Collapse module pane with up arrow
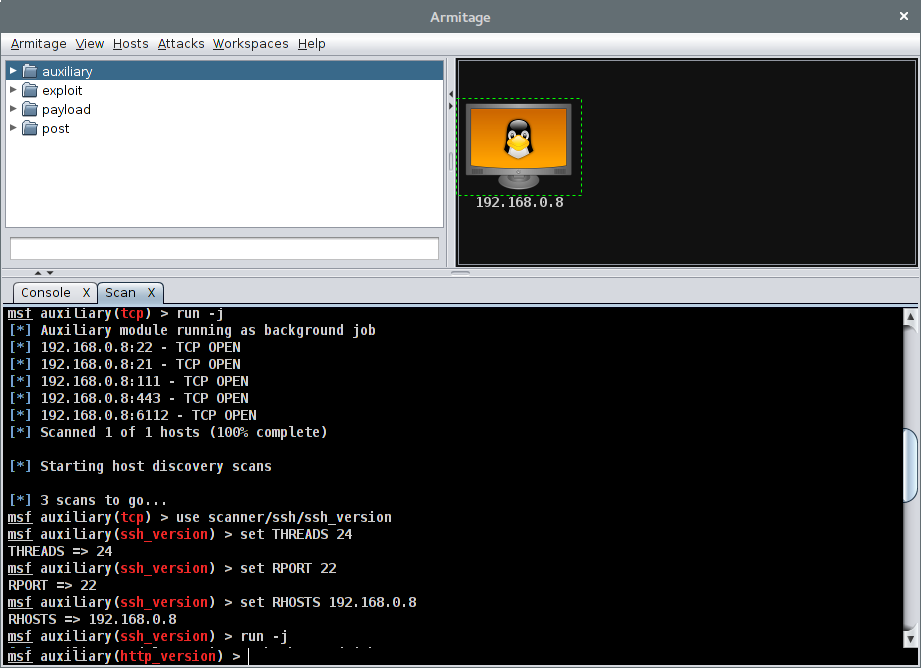The height and width of the screenshot is (668, 921). point(38,273)
